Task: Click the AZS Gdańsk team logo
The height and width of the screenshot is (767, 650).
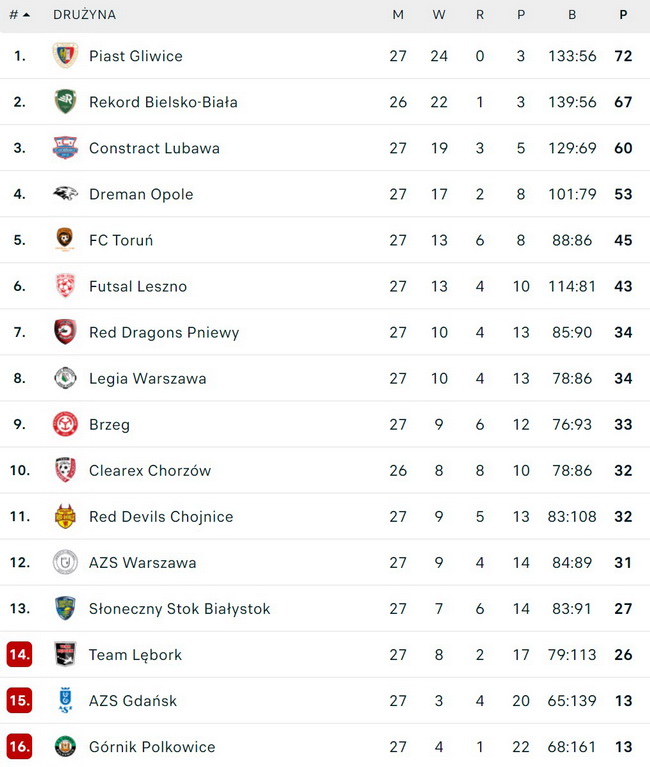Action: tap(65, 700)
